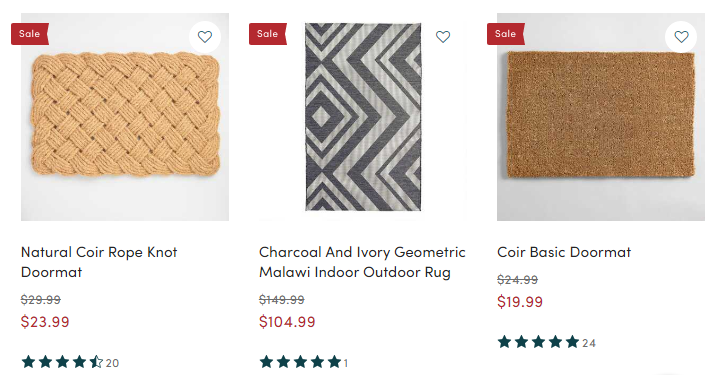
Task: Click the Sale badge on rope knot doormat
Action: click(30, 34)
